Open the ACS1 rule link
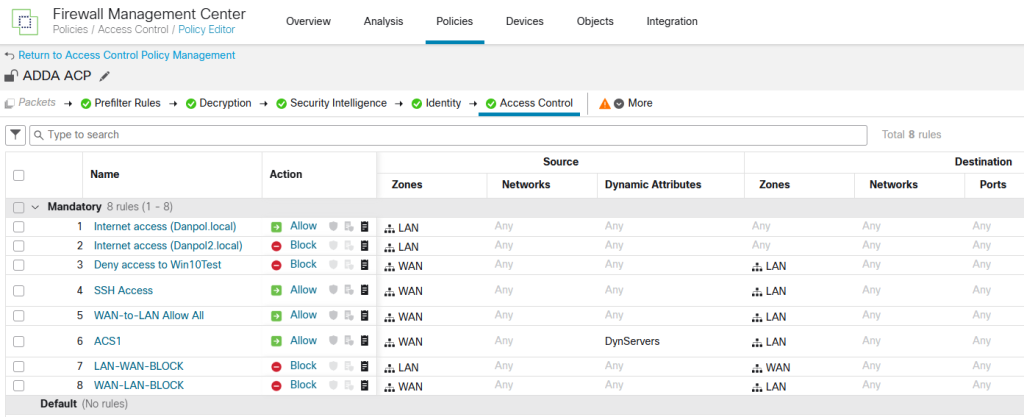This screenshot has height=417, width=1024. 108,341
